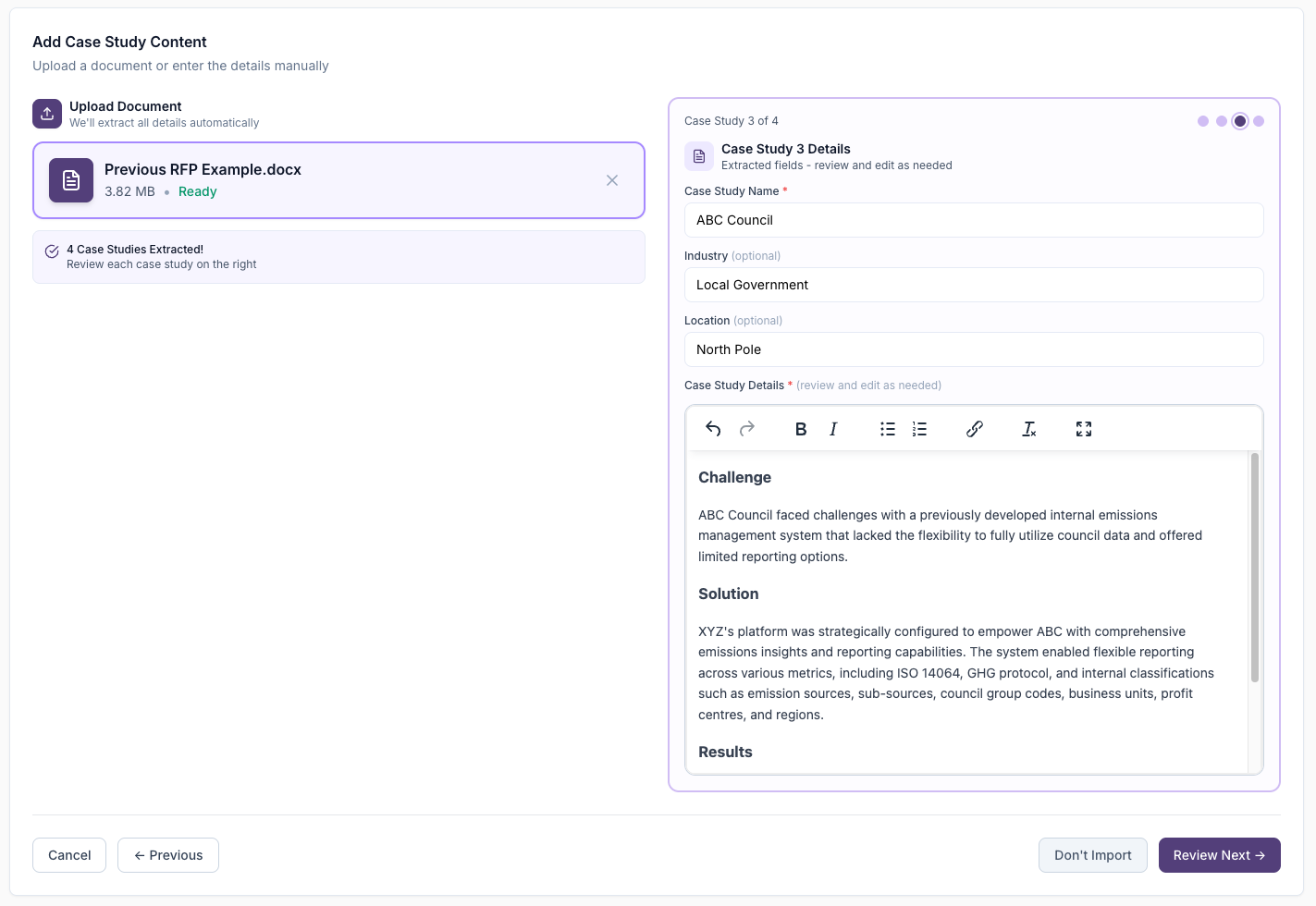Edit the Case Study Name field

pos(973,220)
